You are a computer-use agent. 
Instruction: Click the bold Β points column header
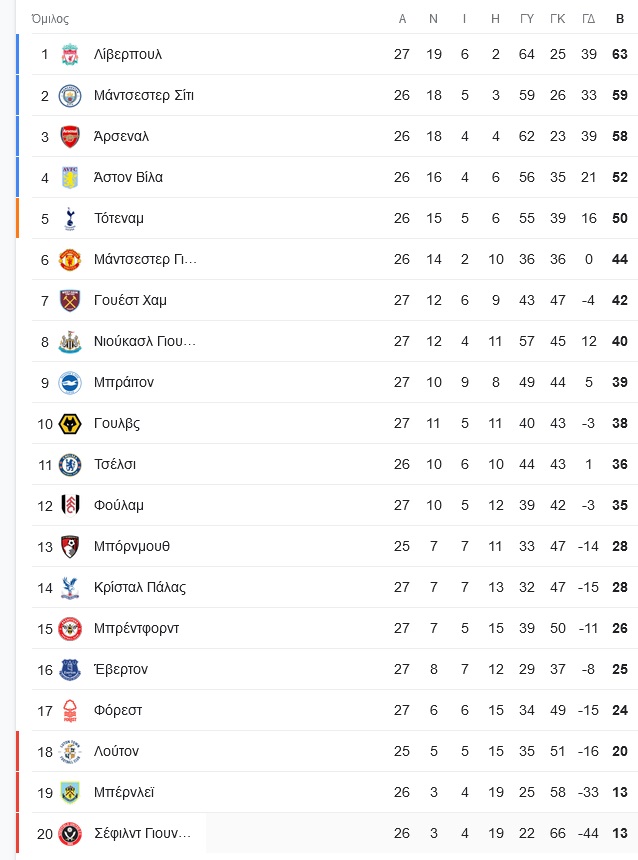[x=620, y=19]
